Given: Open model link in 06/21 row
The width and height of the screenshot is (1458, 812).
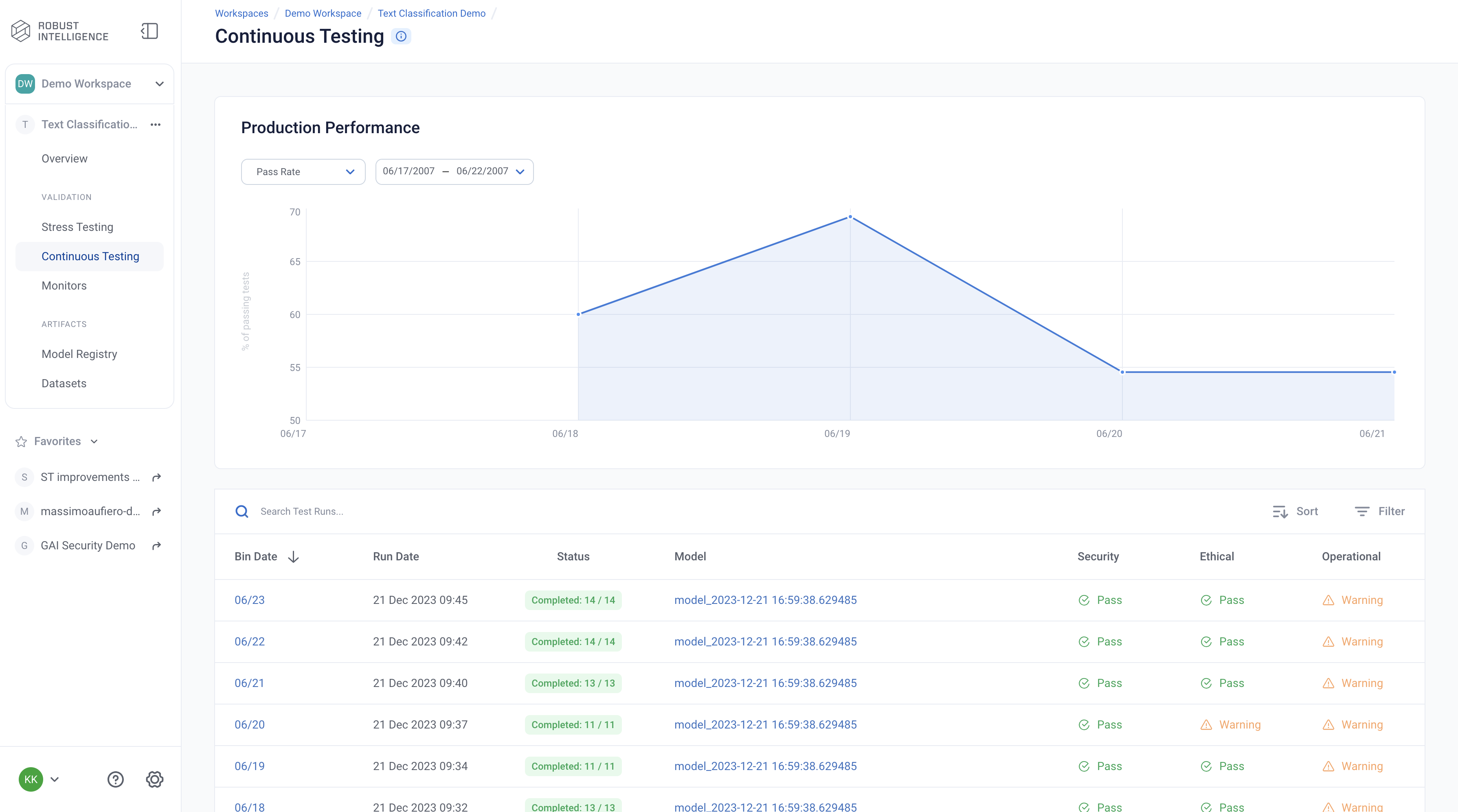Looking at the screenshot, I should point(765,684).
